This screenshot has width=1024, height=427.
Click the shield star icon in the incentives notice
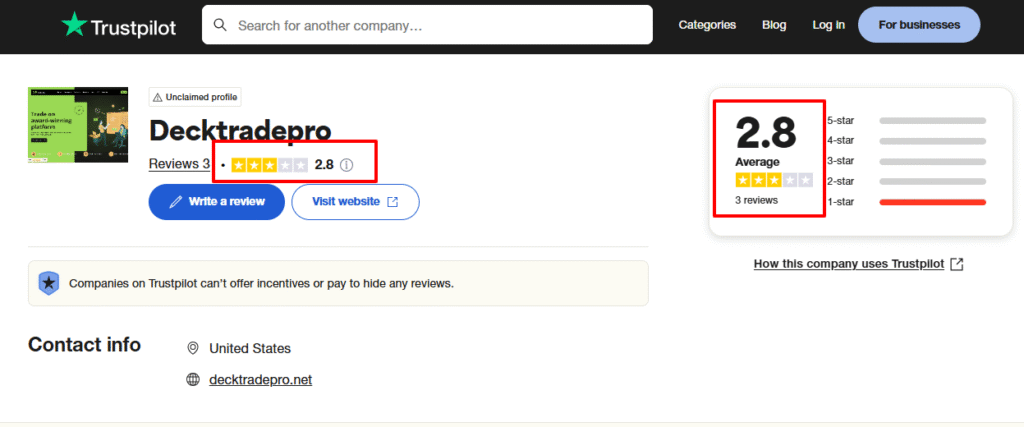pos(48,283)
